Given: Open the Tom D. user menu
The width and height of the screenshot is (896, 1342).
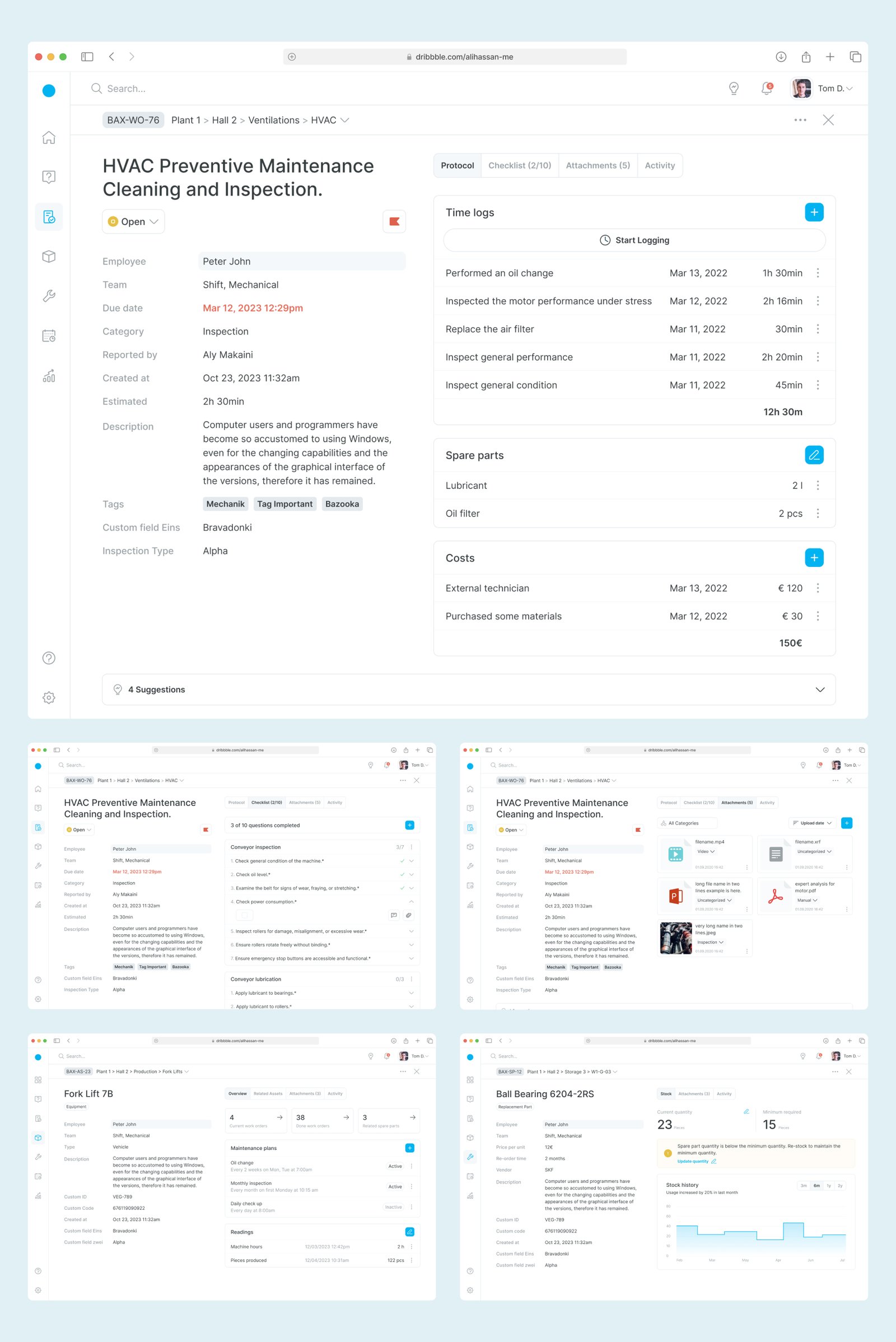Looking at the screenshot, I should tap(823, 88).
